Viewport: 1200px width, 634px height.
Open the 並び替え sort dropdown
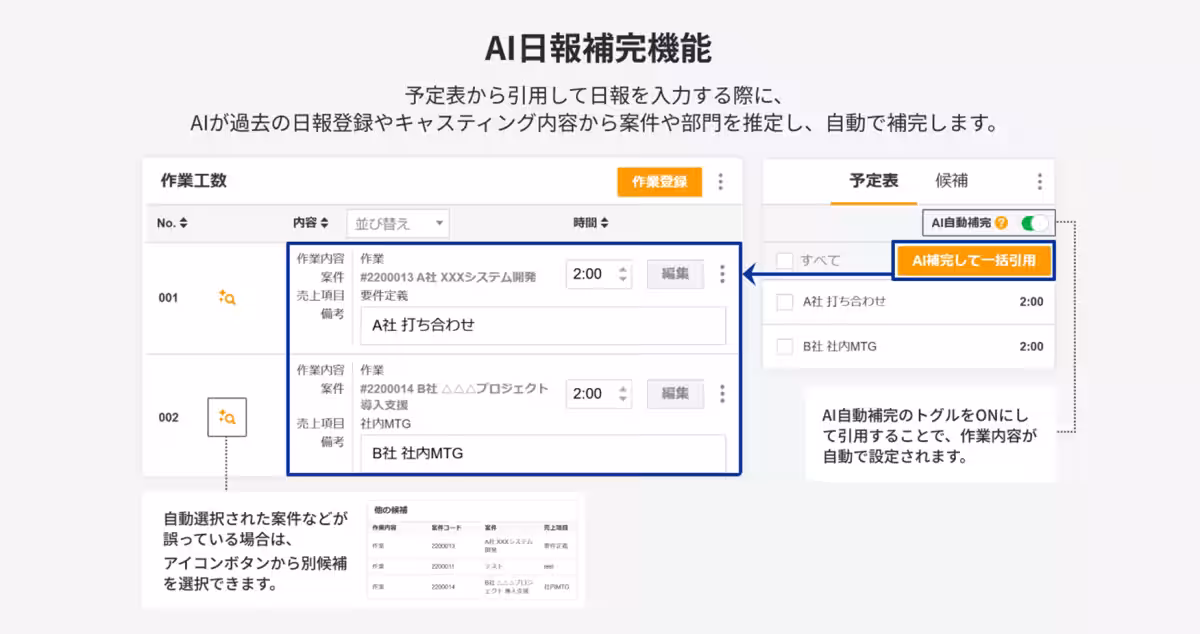click(x=398, y=222)
